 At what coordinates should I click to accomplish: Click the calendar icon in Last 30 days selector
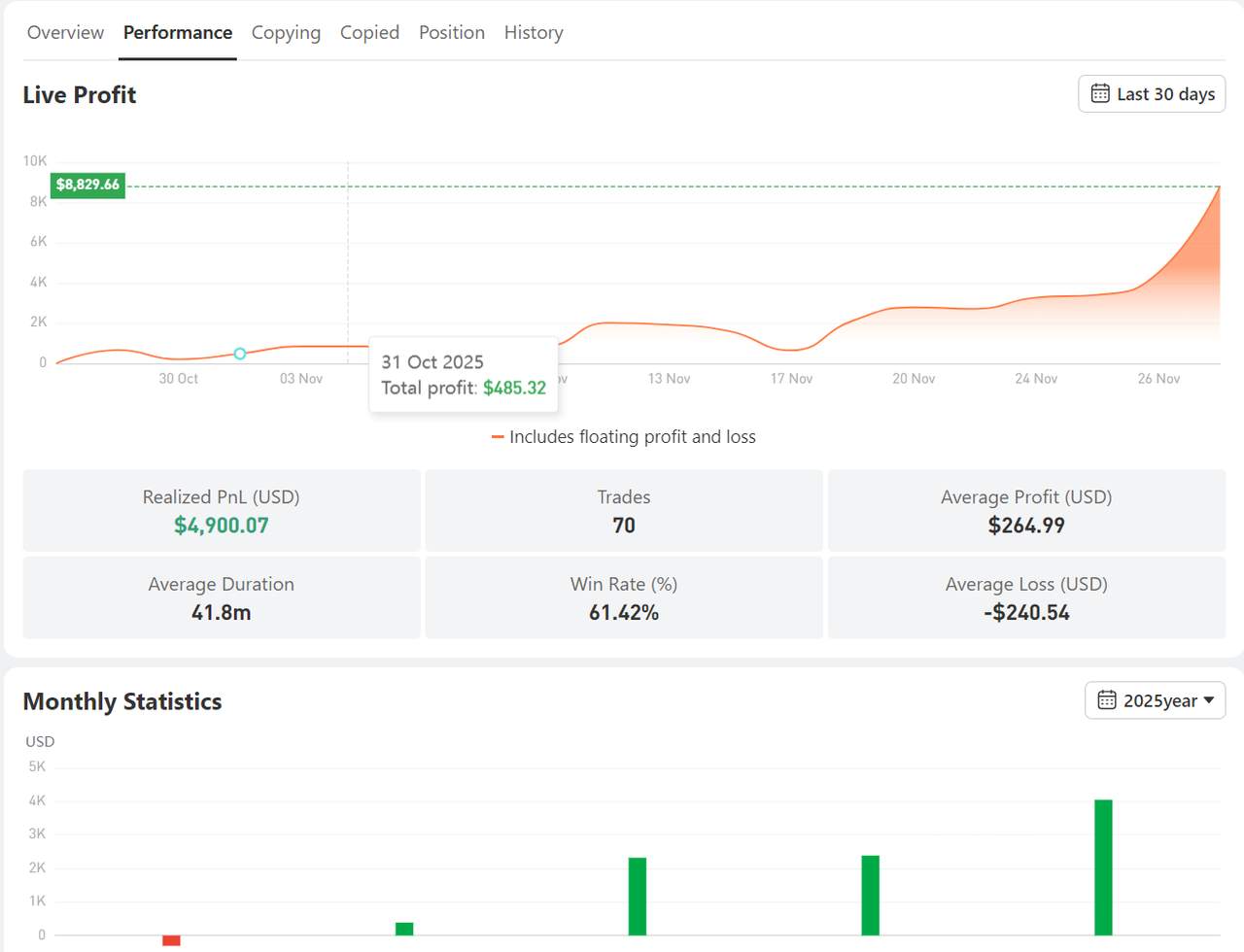click(x=1099, y=93)
